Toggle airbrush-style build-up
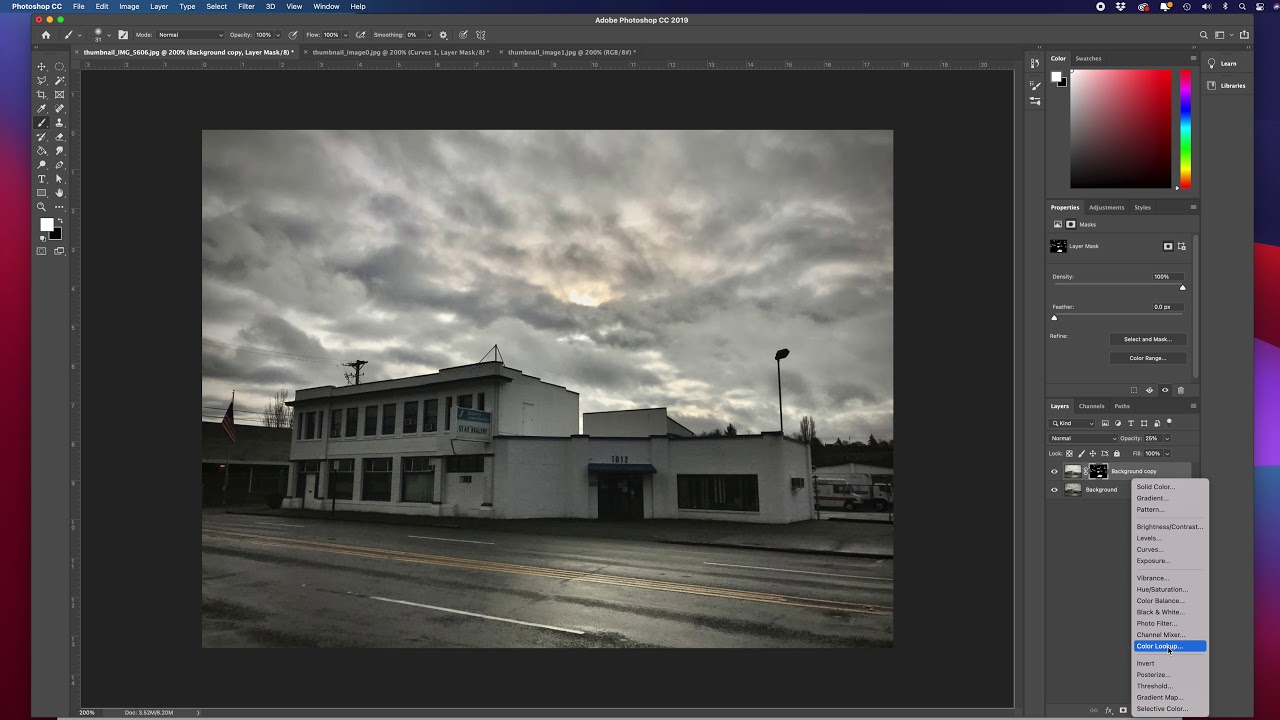The width and height of the screenshot is (1280, 720). [360, 35]
